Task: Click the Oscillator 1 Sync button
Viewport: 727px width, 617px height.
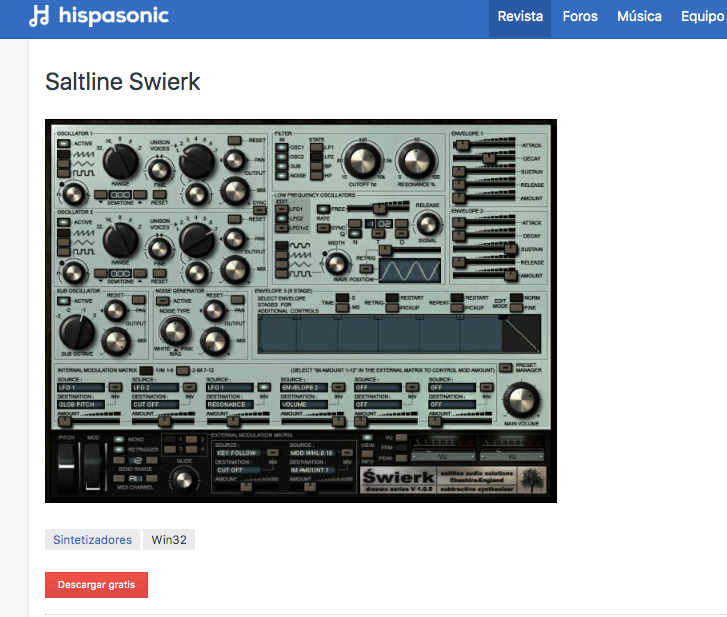Action: click(x=259, y=210)
